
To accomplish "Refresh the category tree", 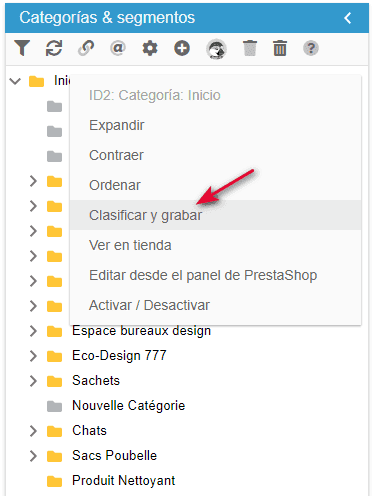I will click(54, 48).
